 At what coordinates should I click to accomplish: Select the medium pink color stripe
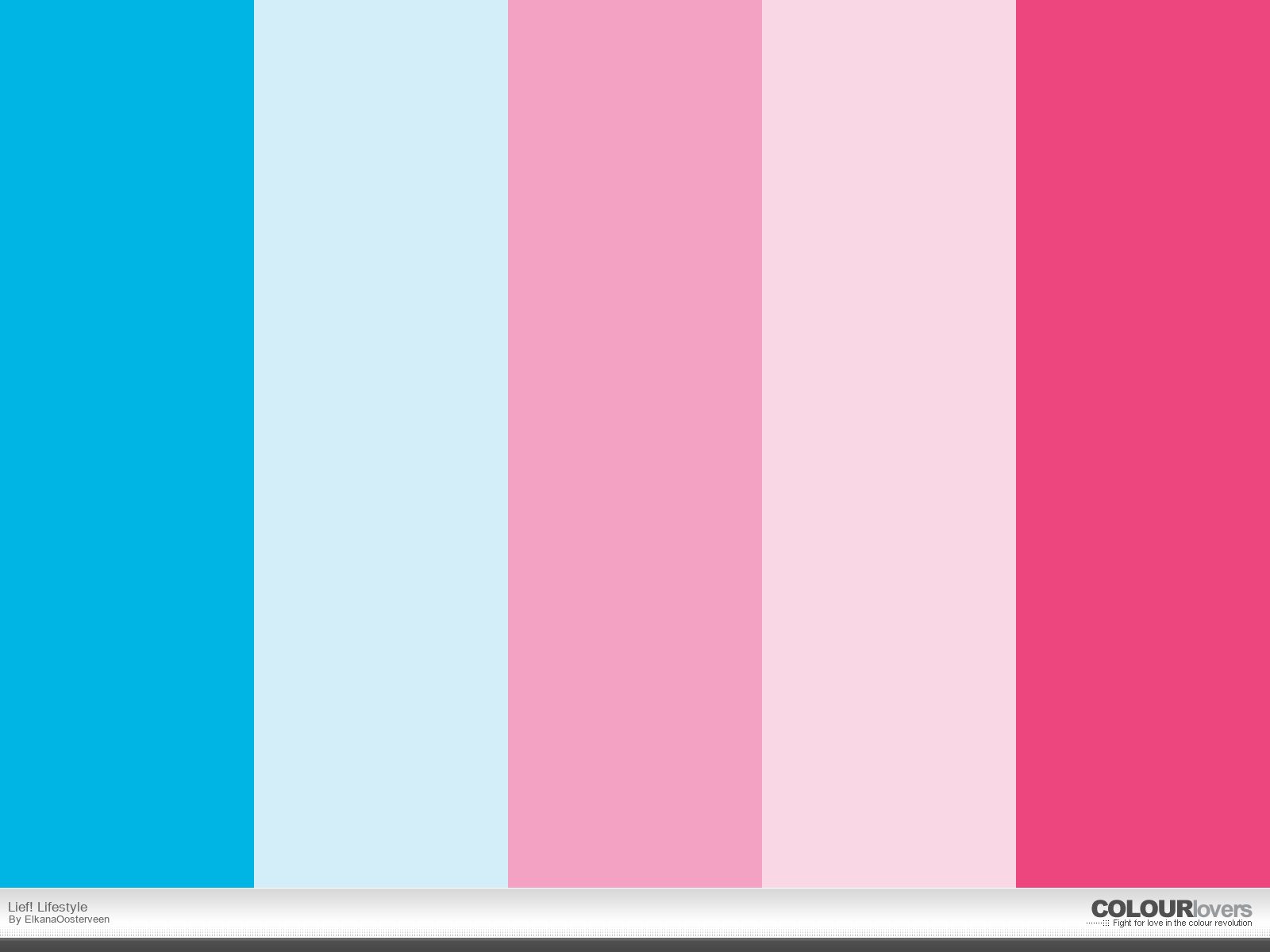point(635,443)
